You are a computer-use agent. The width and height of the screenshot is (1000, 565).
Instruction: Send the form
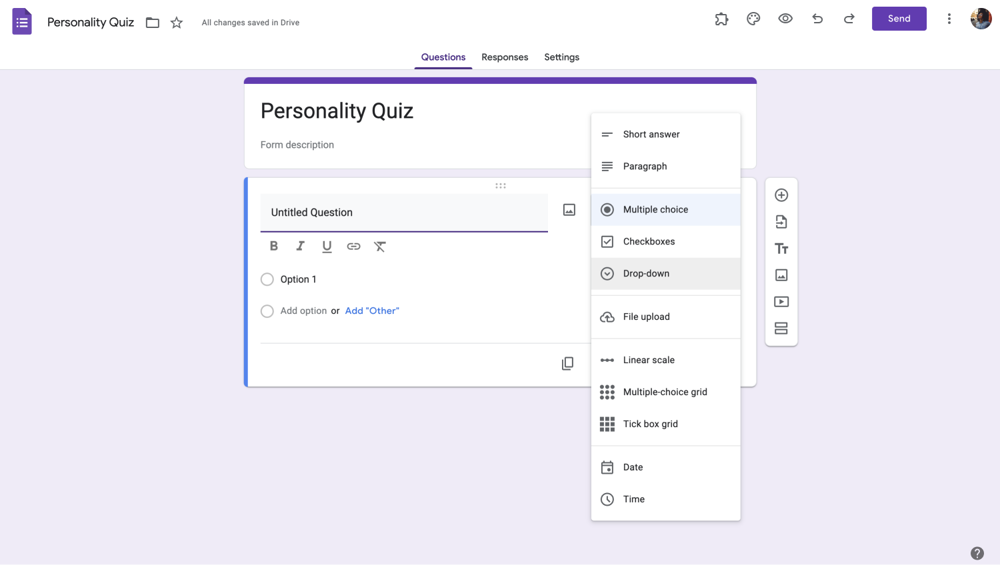pyautogui.click(x=899, y=18)
